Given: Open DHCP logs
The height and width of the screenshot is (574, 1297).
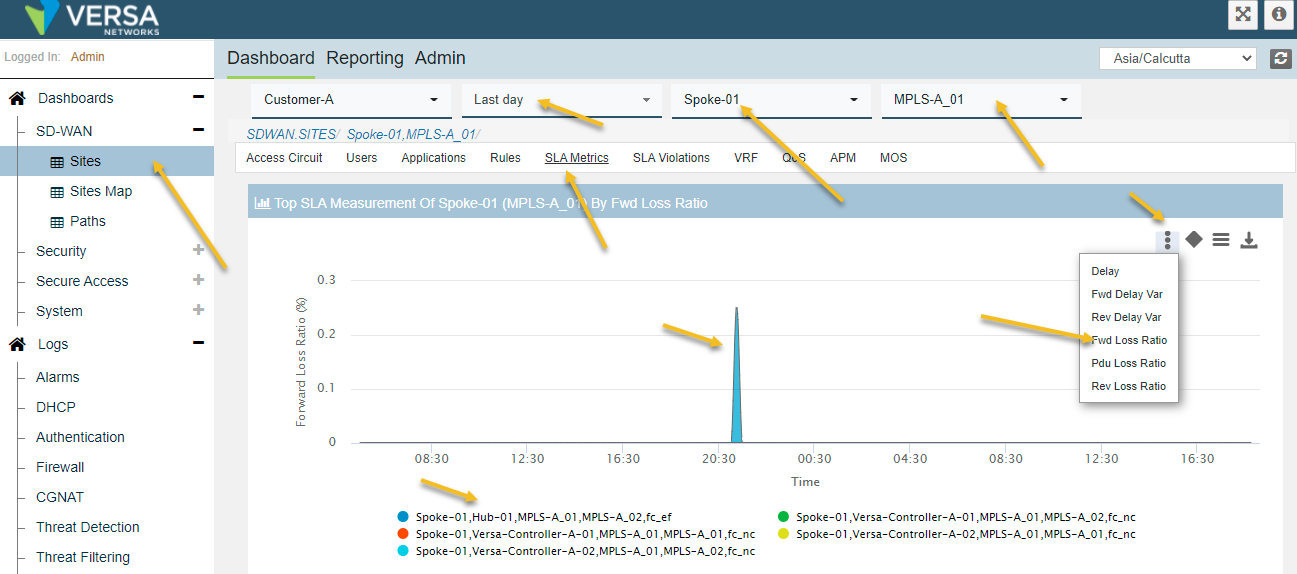Looking at the screenshot, I should 56,407.
